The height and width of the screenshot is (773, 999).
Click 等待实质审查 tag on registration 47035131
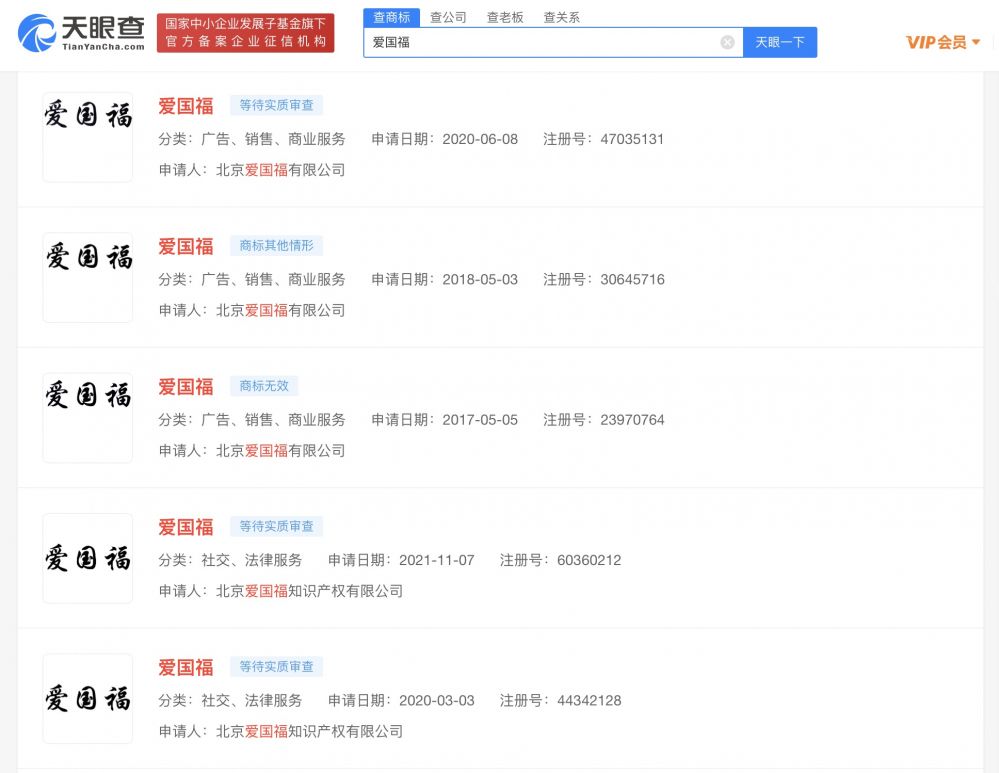(276, 105)
